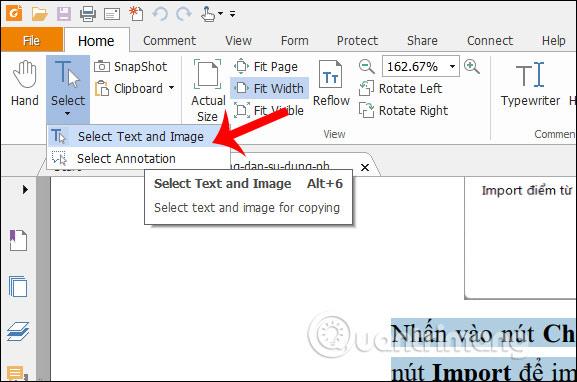Choose Select Text and Image menu item

(138, 137)
